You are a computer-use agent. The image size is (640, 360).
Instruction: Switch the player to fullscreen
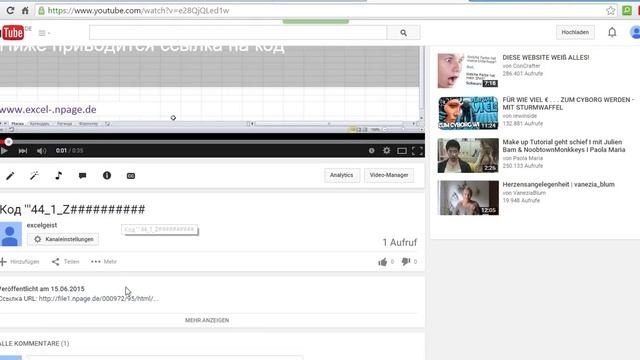(x=417, y=151)
